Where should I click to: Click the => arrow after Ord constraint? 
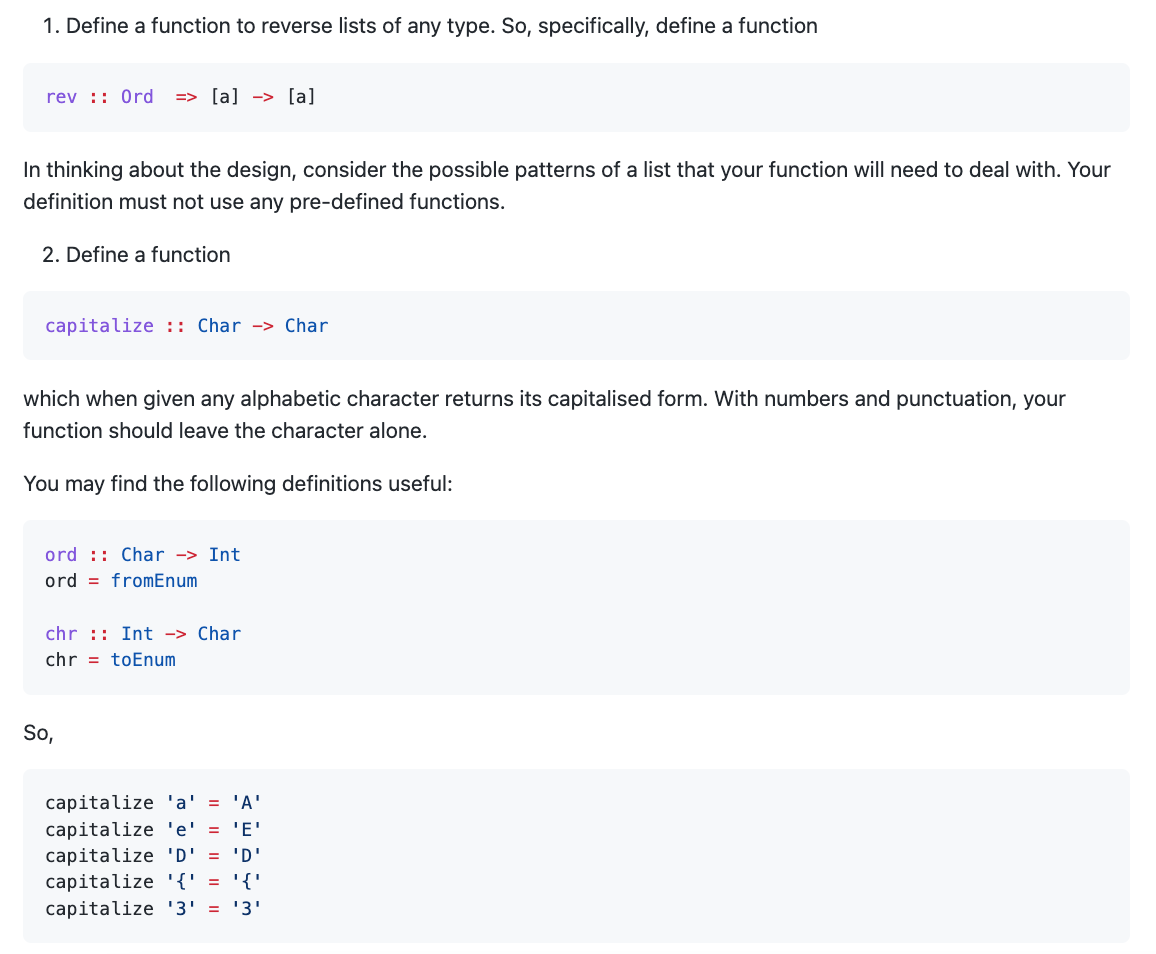pos(186,96)
